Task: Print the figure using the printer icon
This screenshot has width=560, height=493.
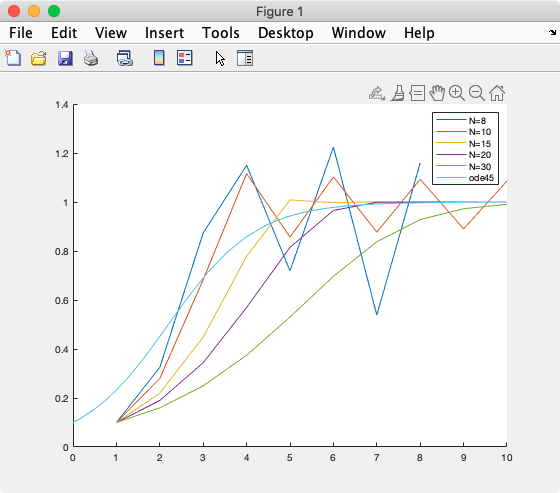Action: coord(91,58)
